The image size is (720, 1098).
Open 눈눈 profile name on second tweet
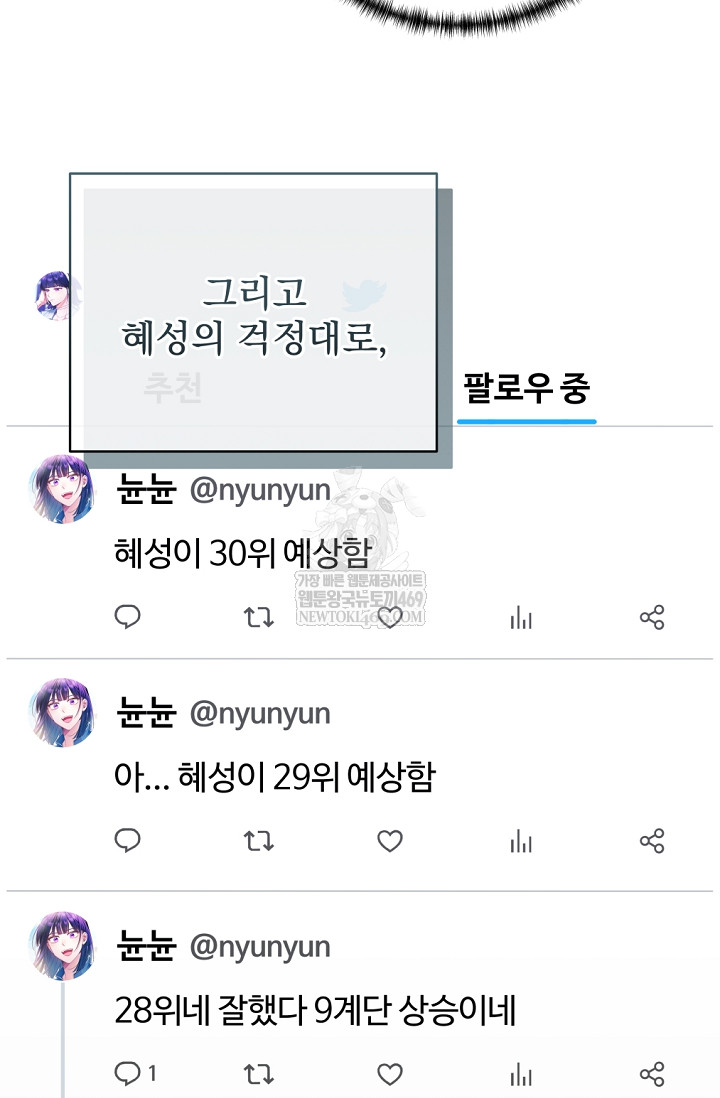146,712
